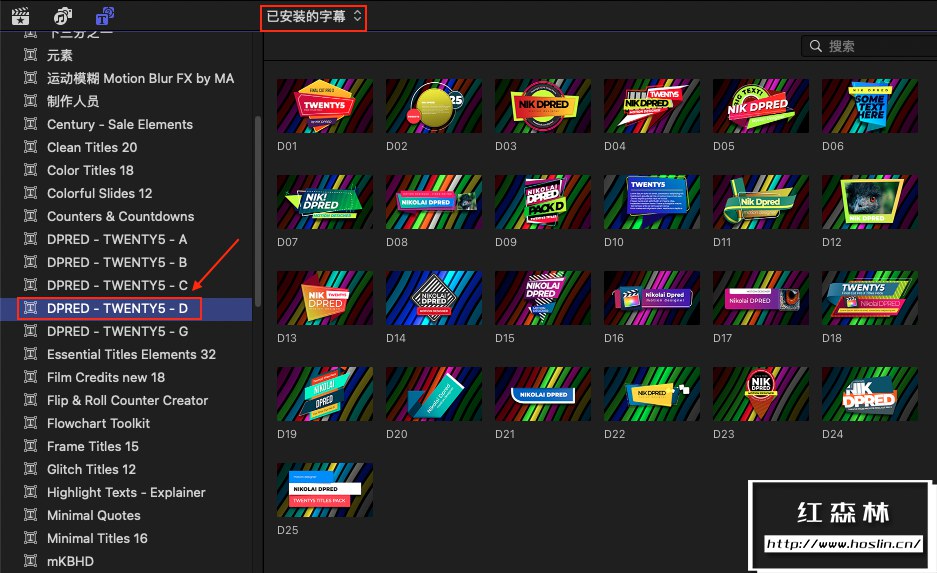Select the D01 title thumbnail

click(x=325, y=106)
